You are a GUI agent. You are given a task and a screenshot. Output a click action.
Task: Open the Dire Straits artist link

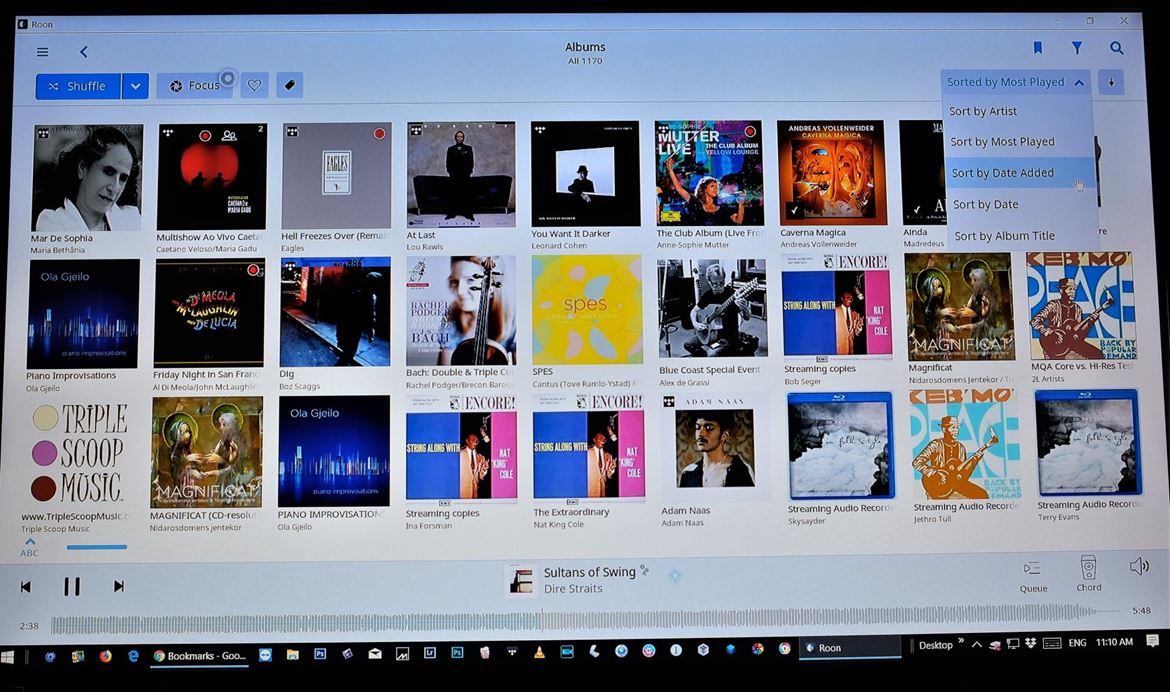tap(573, 589)
